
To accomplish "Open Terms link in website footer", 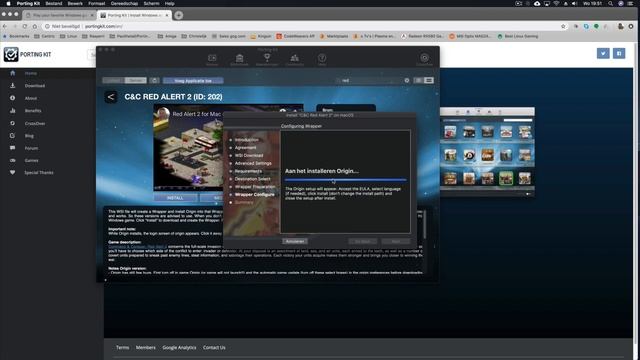I will pyautogui.click(x=122, y=347).
